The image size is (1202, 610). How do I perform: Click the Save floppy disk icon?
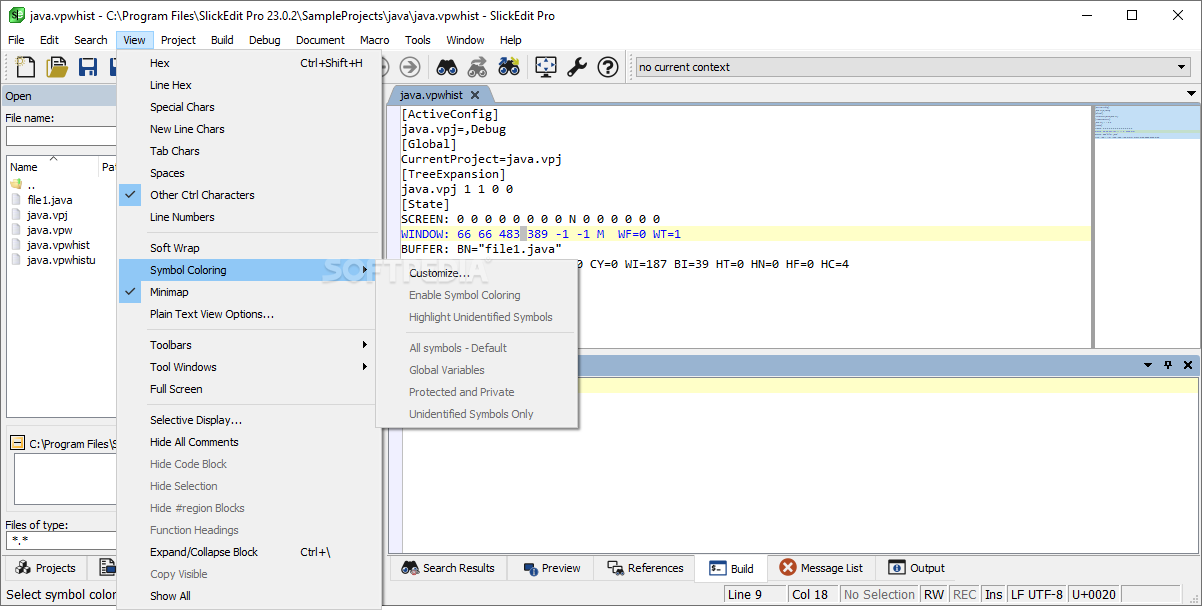point(88,67)
